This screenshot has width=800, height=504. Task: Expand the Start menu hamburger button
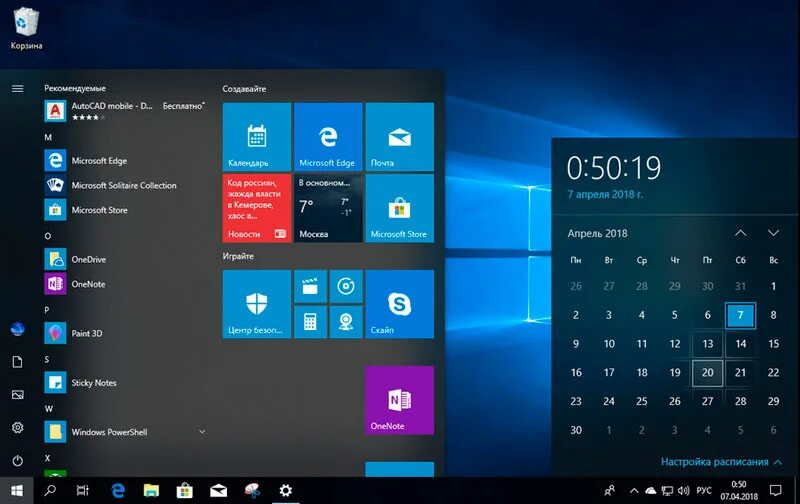pyautogui.click(x=17, y=89)
